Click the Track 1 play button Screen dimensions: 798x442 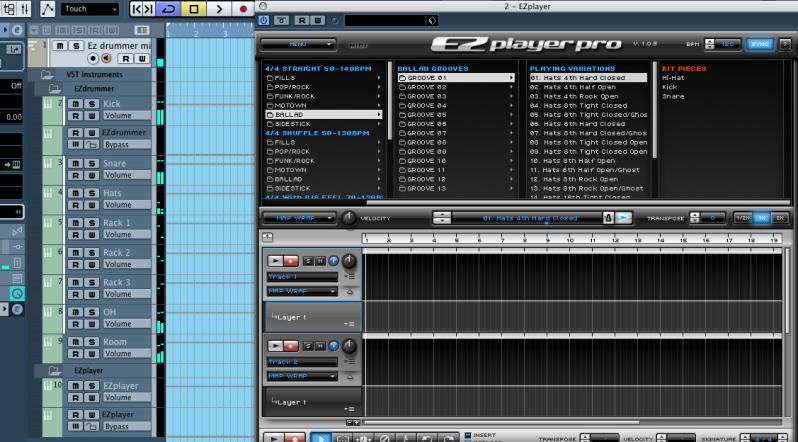click(275, 261)
